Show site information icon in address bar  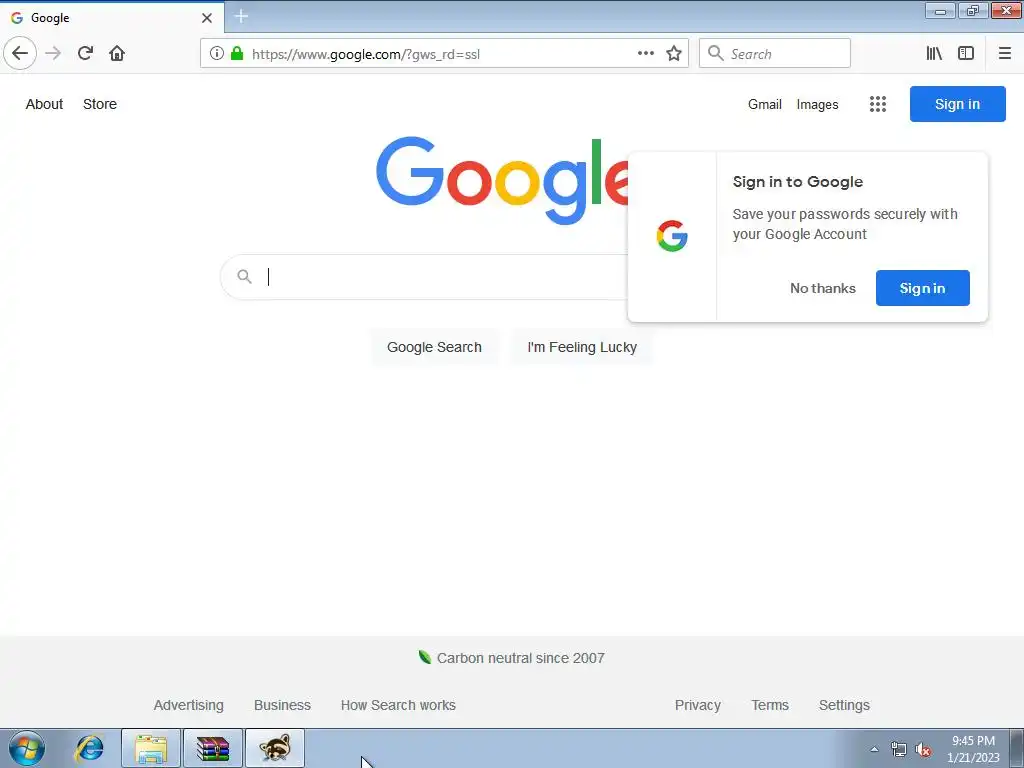(216, 54)
